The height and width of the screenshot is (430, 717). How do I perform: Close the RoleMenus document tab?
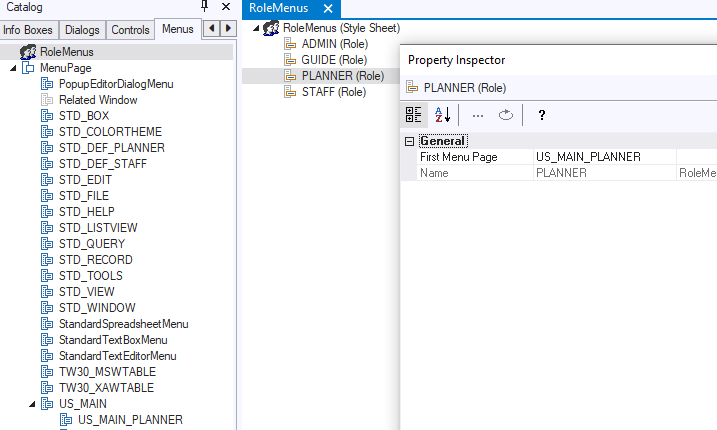click(328, 8)
